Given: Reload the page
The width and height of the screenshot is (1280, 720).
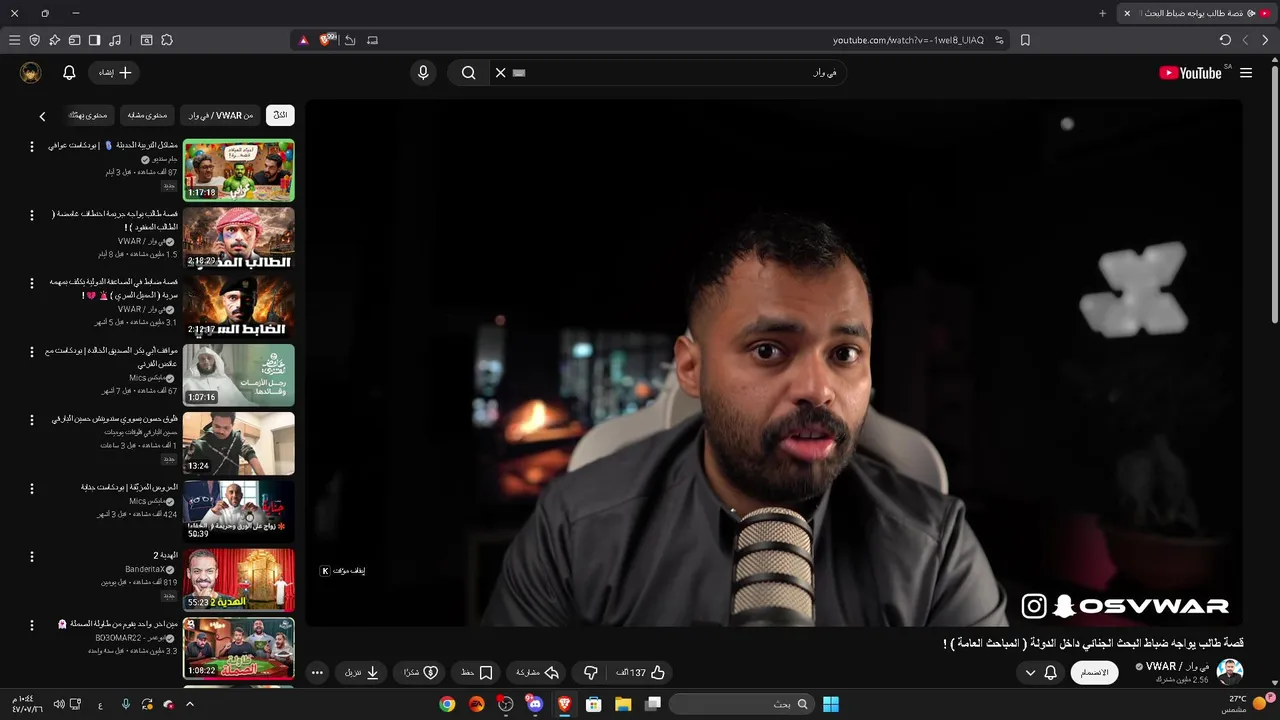Looking at the screenshot, I should click(x=1225, y=40).
